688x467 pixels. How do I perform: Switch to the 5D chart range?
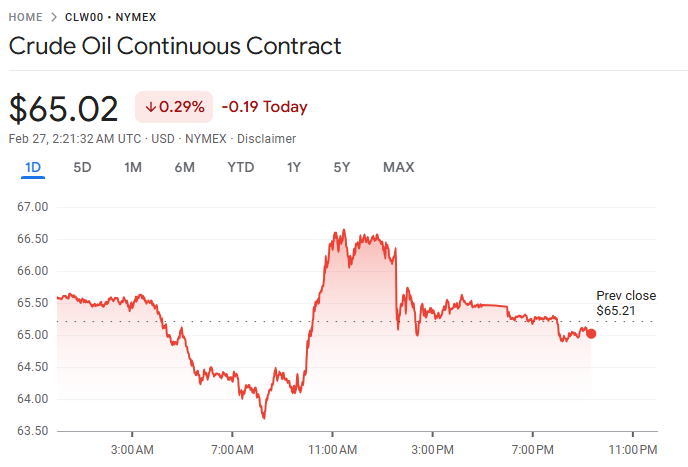[82, 167]
